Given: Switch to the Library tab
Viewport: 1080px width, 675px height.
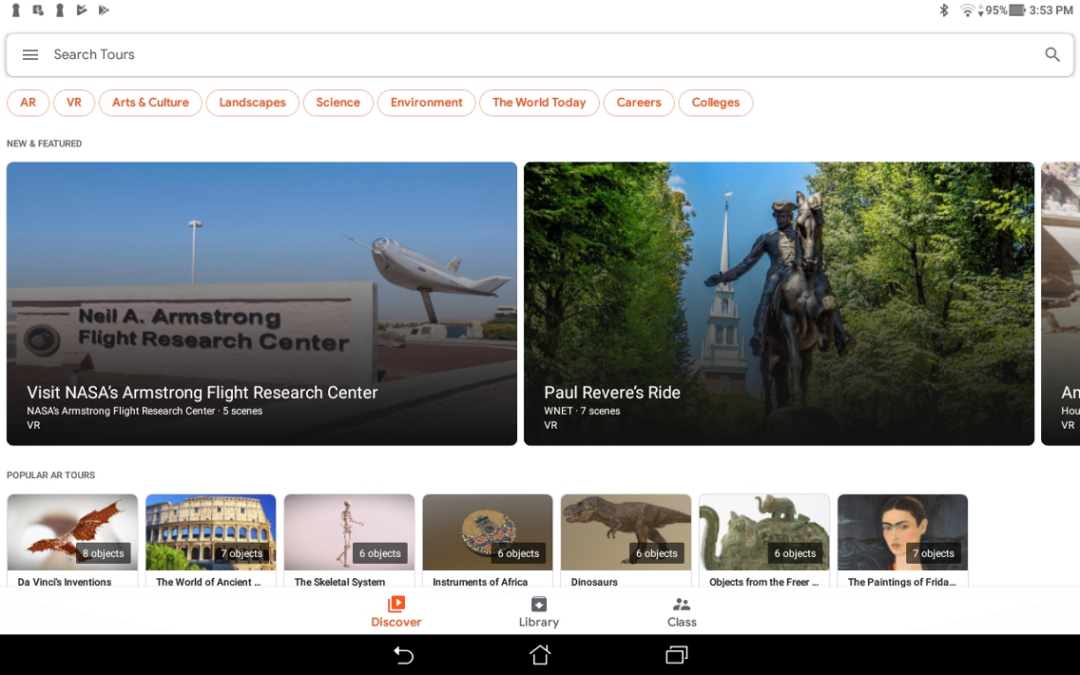Looking at the screenshot, I should tap(538, 611).
